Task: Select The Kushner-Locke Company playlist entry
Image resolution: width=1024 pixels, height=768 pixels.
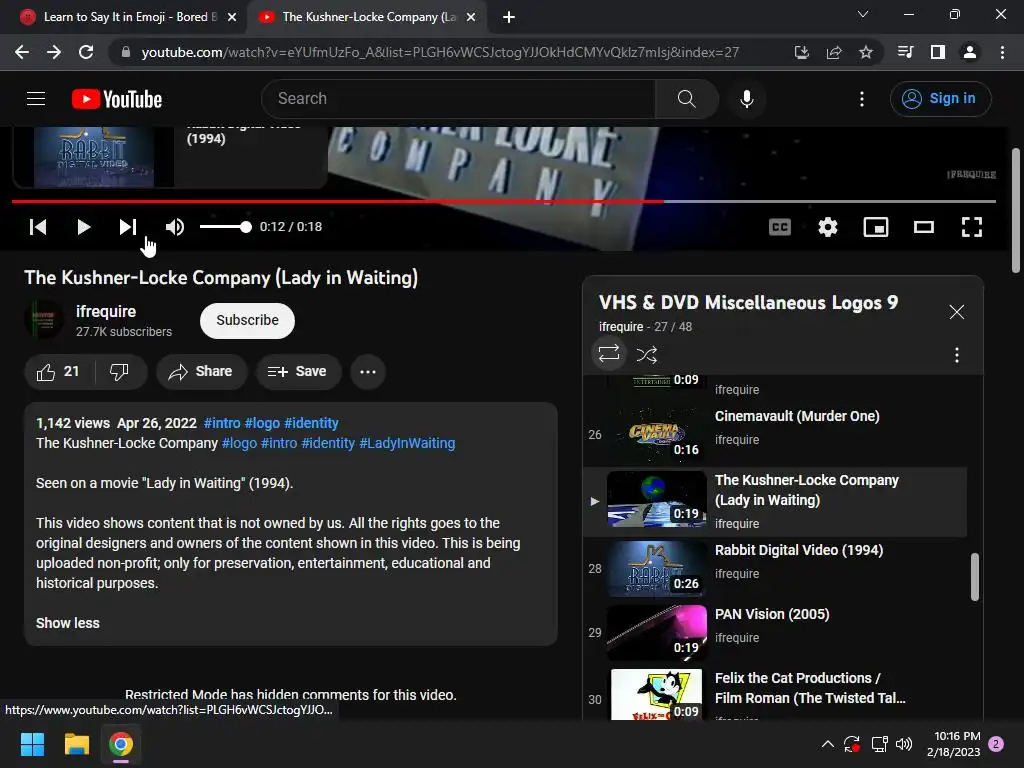Action: 775,502
